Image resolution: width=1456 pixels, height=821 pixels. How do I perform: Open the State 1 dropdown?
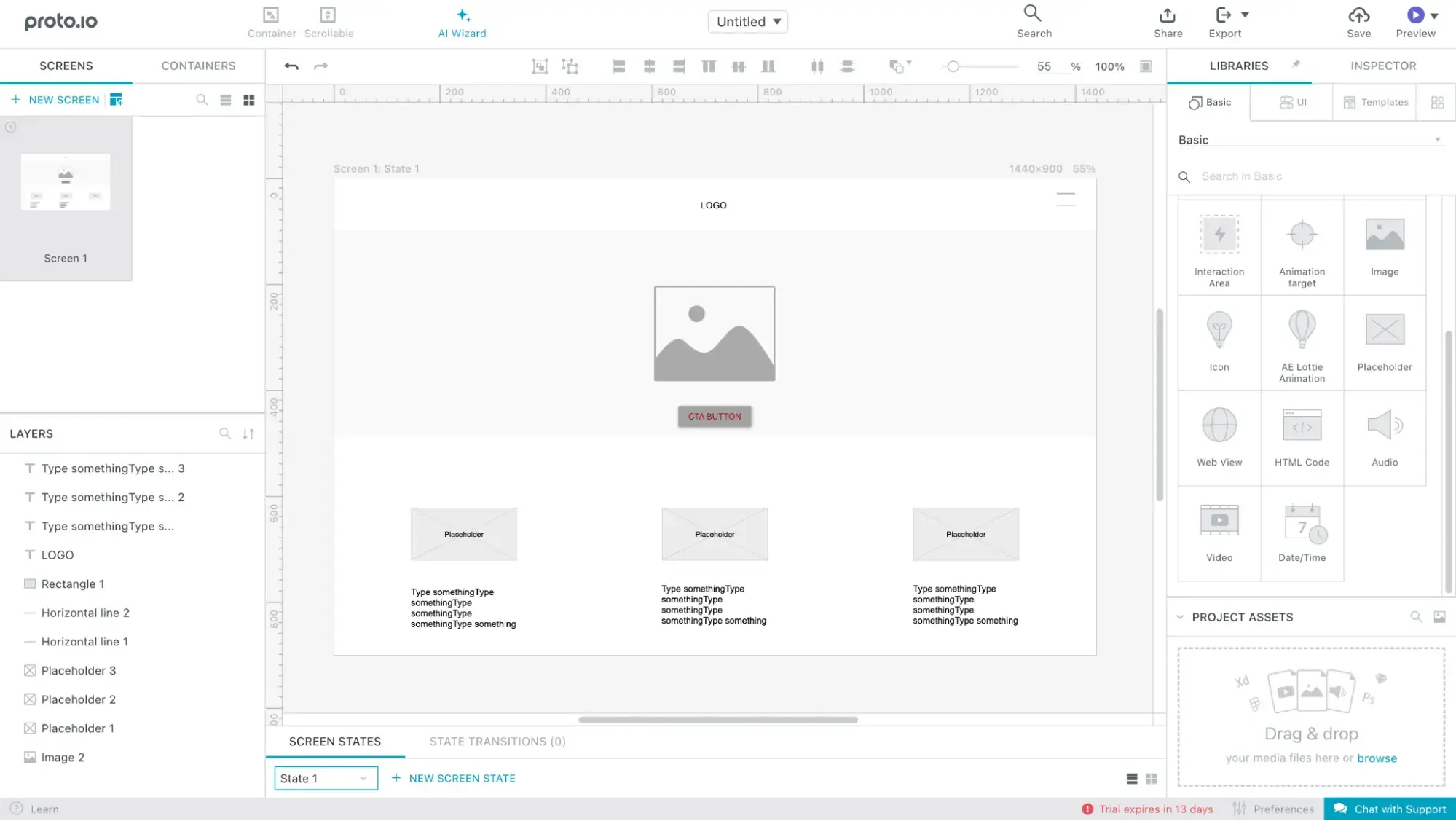[326, 778]
